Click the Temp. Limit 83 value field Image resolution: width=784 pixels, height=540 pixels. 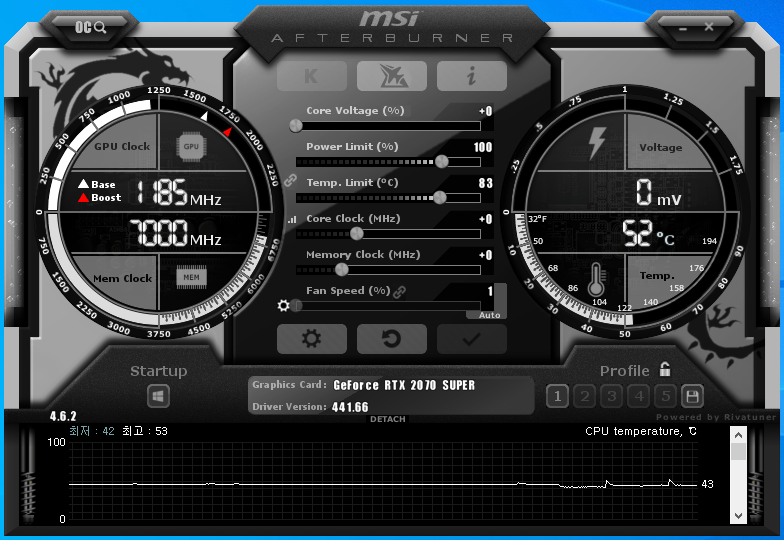485,183
